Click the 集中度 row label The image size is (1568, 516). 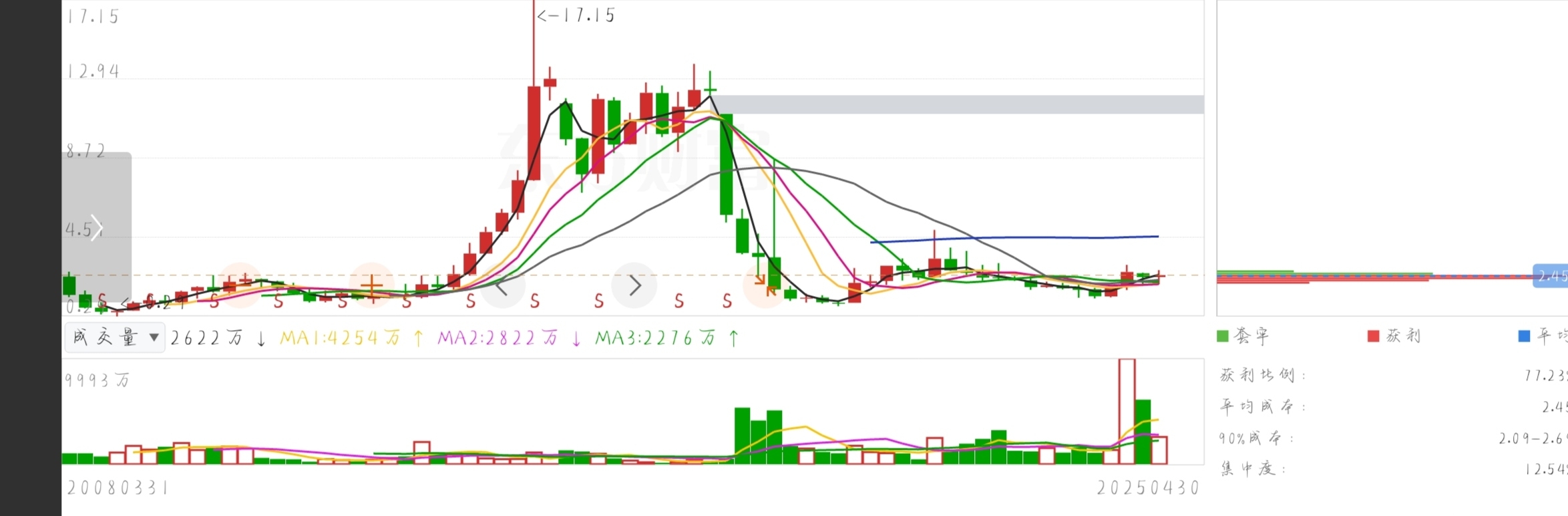point(1253,469)
